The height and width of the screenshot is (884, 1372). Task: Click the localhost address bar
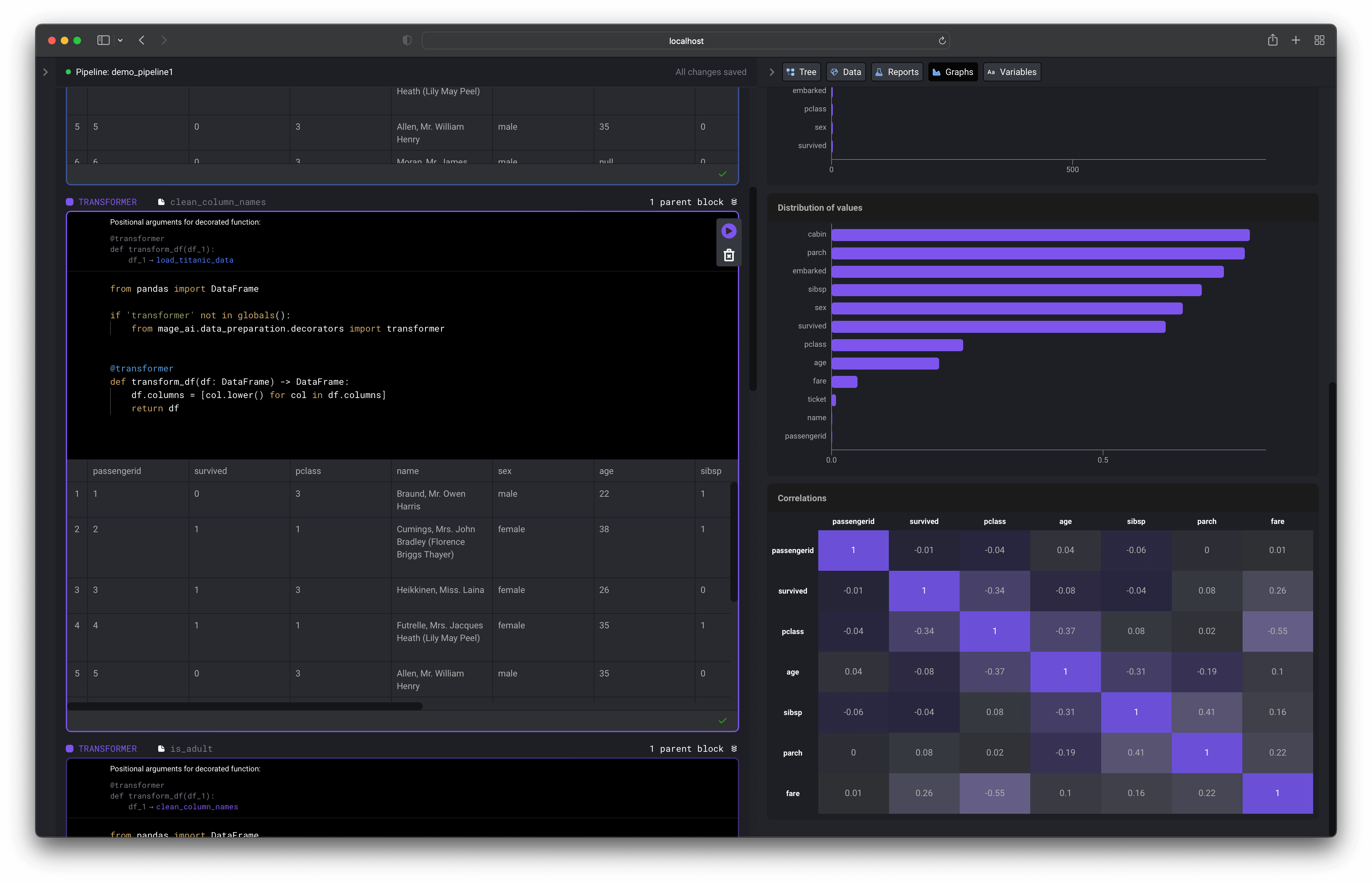(x=685, y=41)
